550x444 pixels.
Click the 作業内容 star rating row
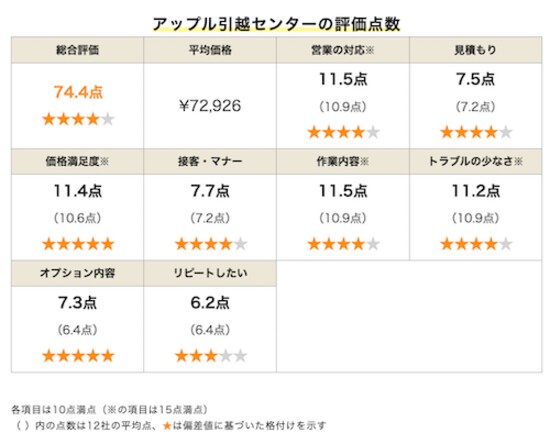click(343, 244)
